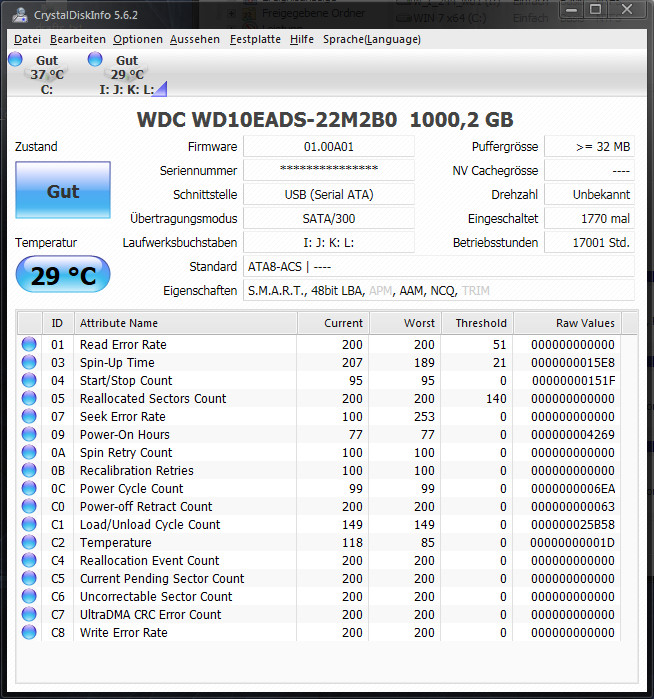Click the CrystalDiskInfo title bar app icon
The image size is (654, 699).
tap(20, 15)
